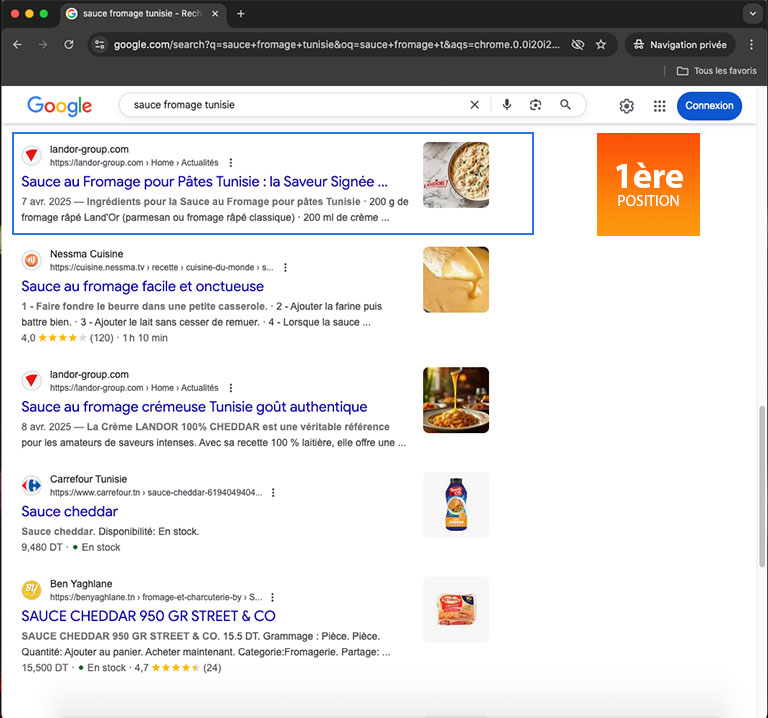Click the 9,480 DT price text
768x718 pixels.
coord(42,548)
